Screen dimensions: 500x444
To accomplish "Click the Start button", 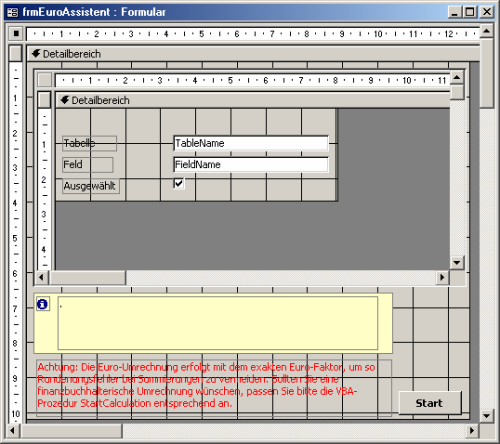I will click(430, 403).
